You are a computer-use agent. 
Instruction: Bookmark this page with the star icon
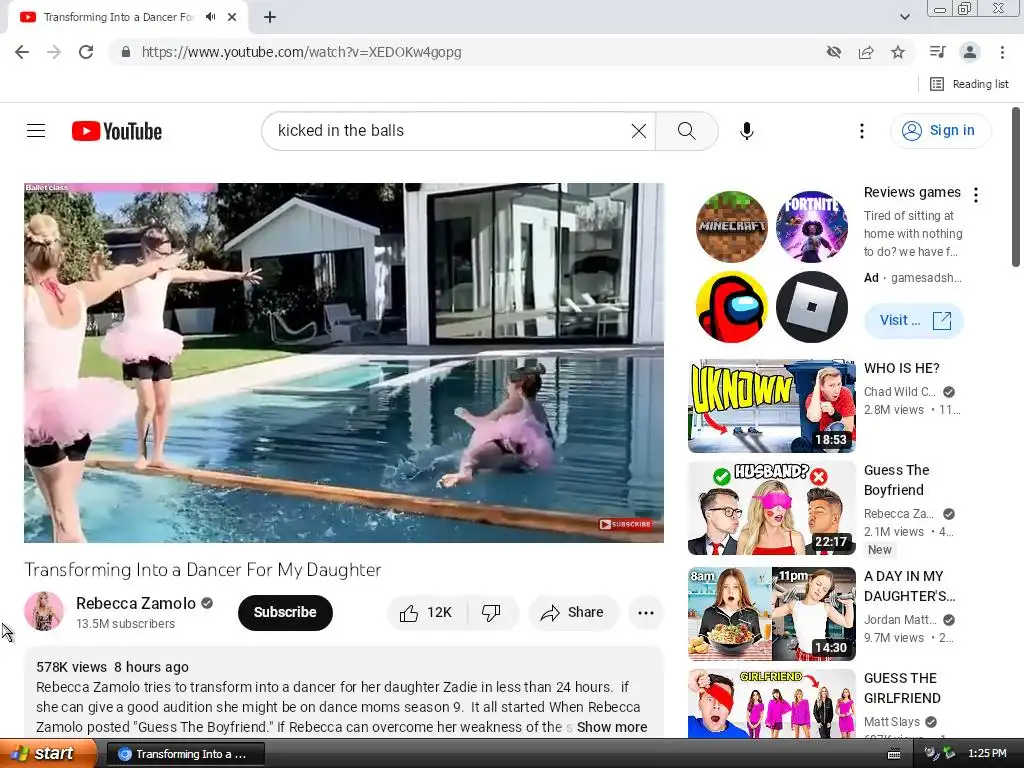coord(898,52)
